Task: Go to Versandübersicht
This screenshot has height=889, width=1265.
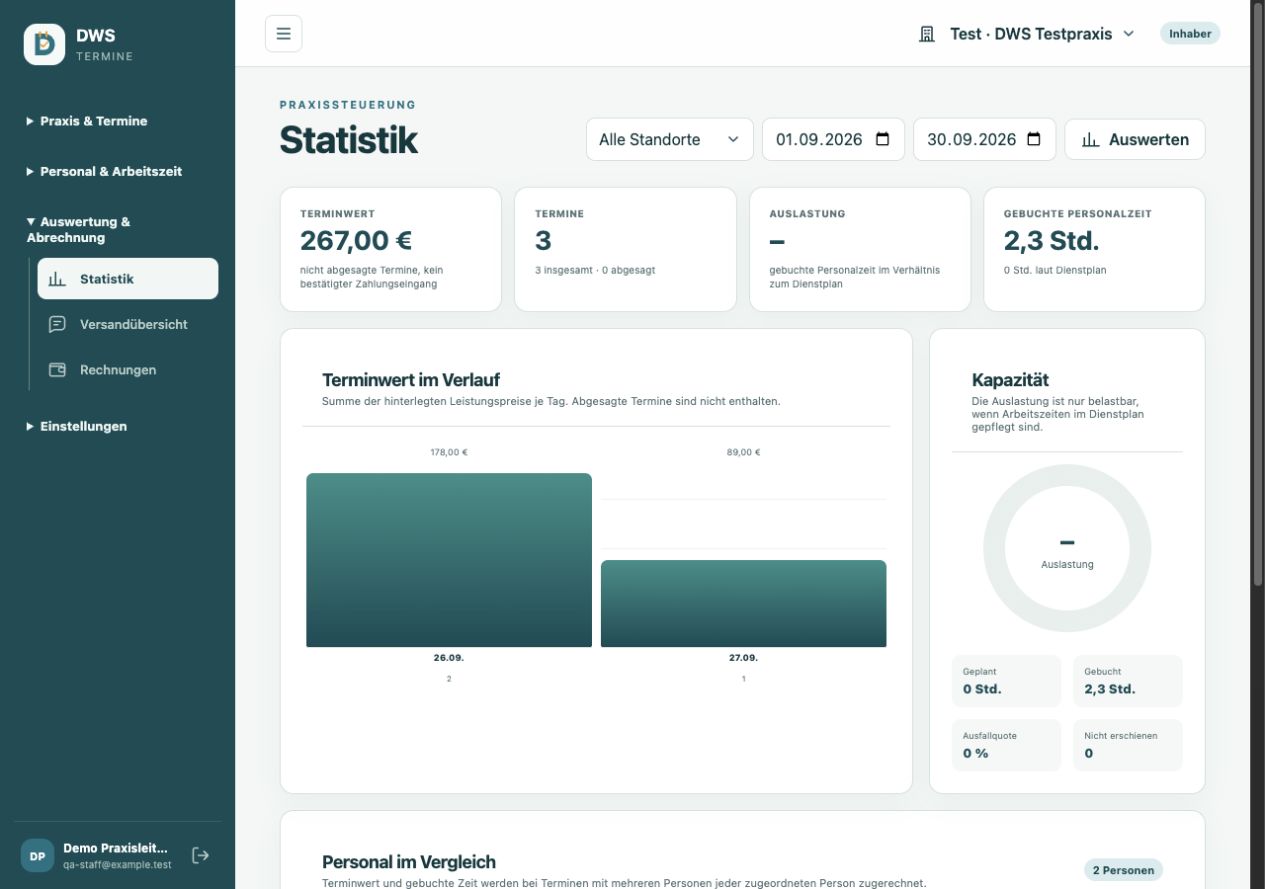Action: pos(128,324)
